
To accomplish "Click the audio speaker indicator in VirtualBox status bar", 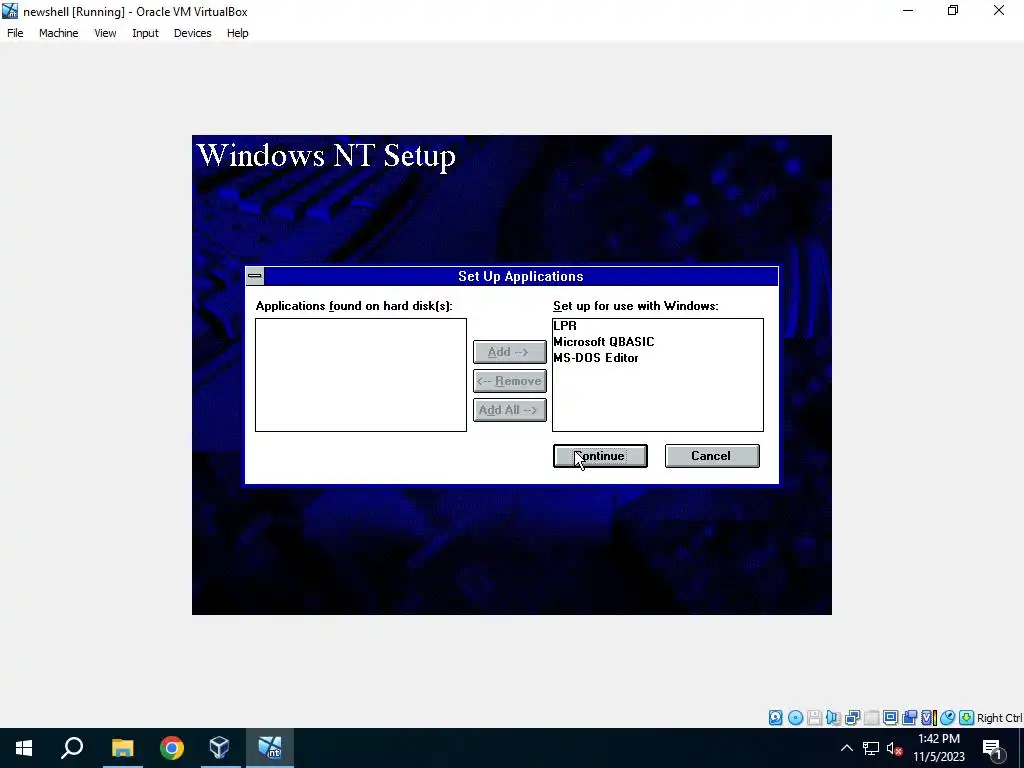I will [x=833, y=718].
